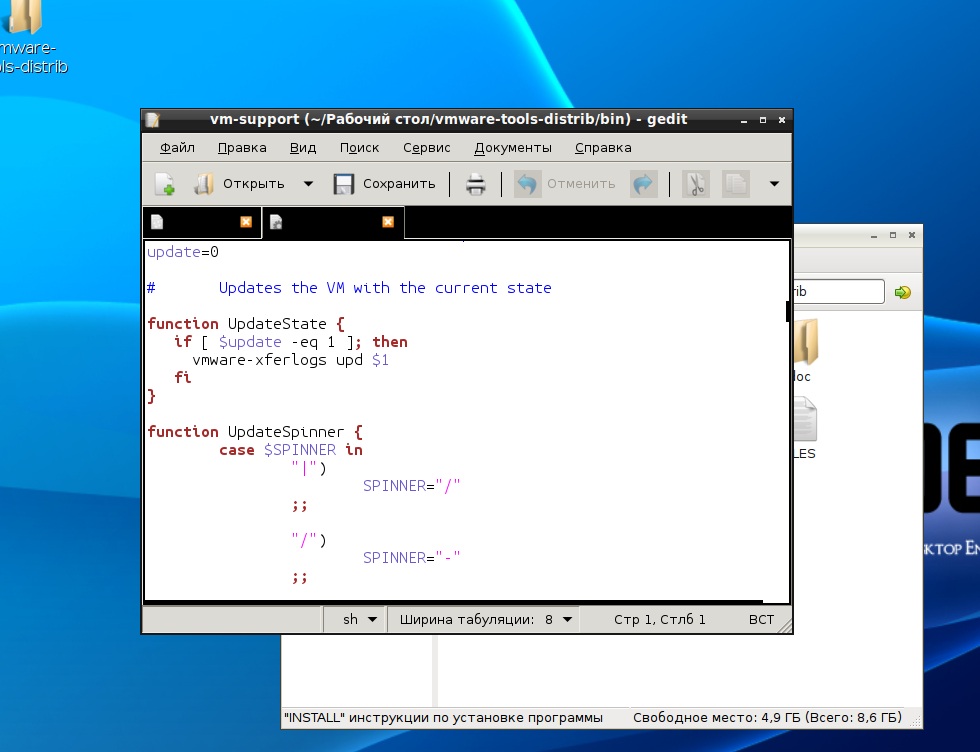The image size is (980, 752).
Task: Click the scissors Cut icon
Action: tap(695, 184)
